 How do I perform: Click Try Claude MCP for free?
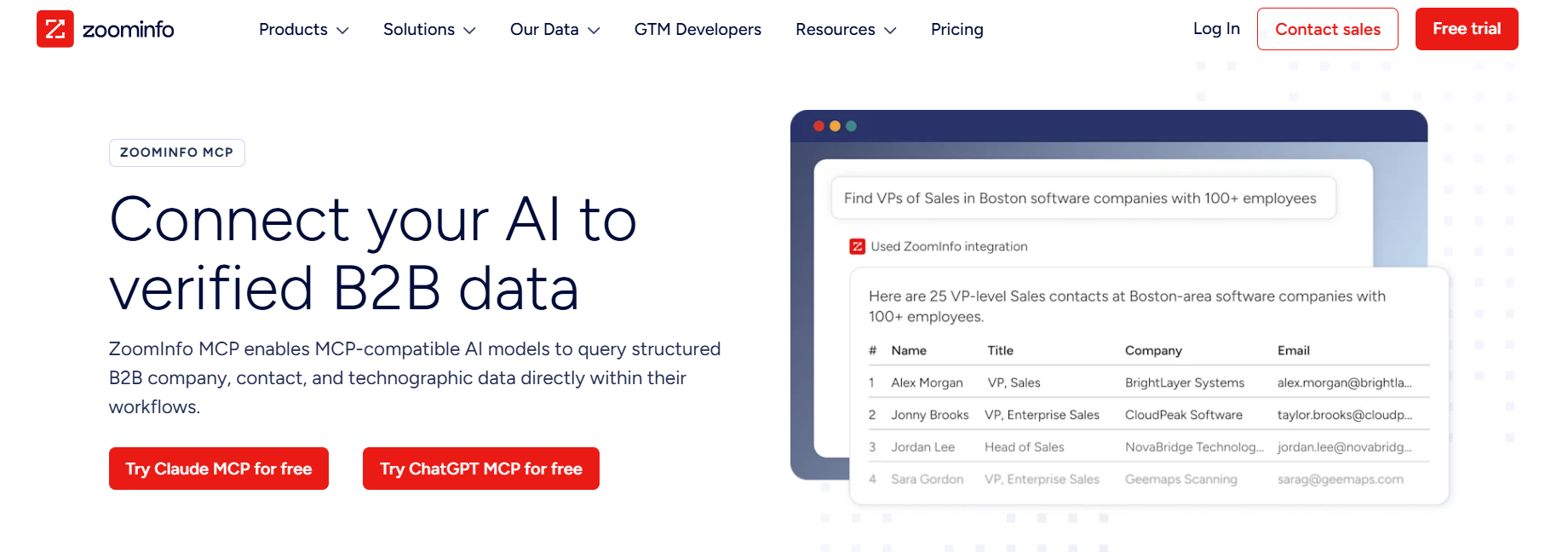219,469
